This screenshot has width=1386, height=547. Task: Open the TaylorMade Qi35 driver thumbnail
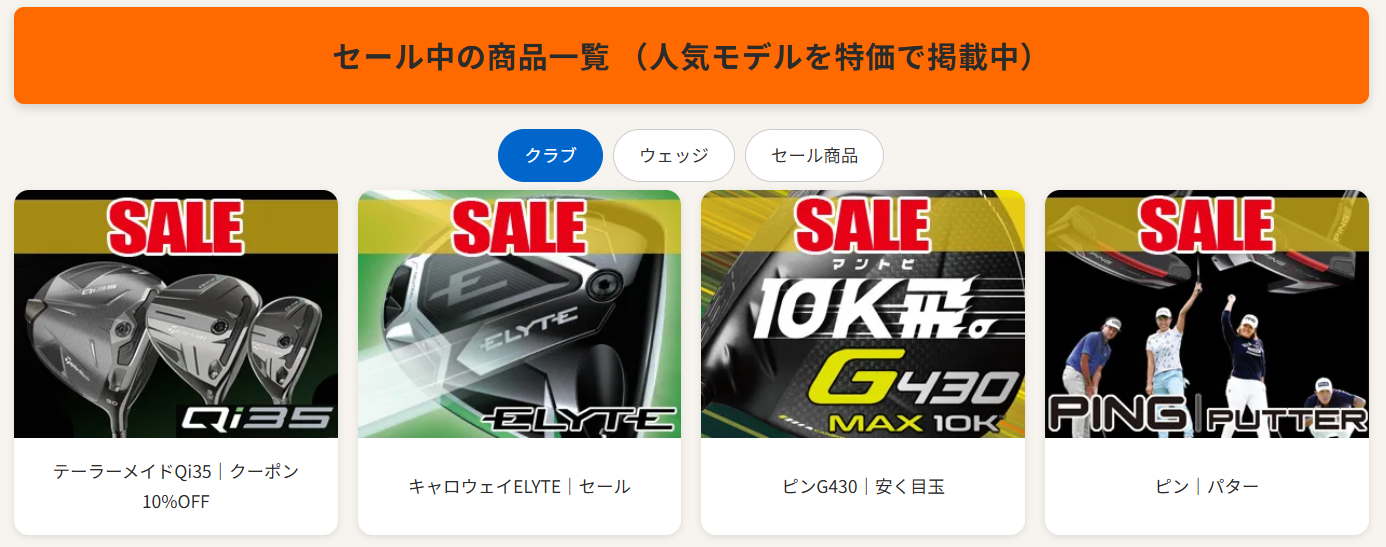(176, 314)
